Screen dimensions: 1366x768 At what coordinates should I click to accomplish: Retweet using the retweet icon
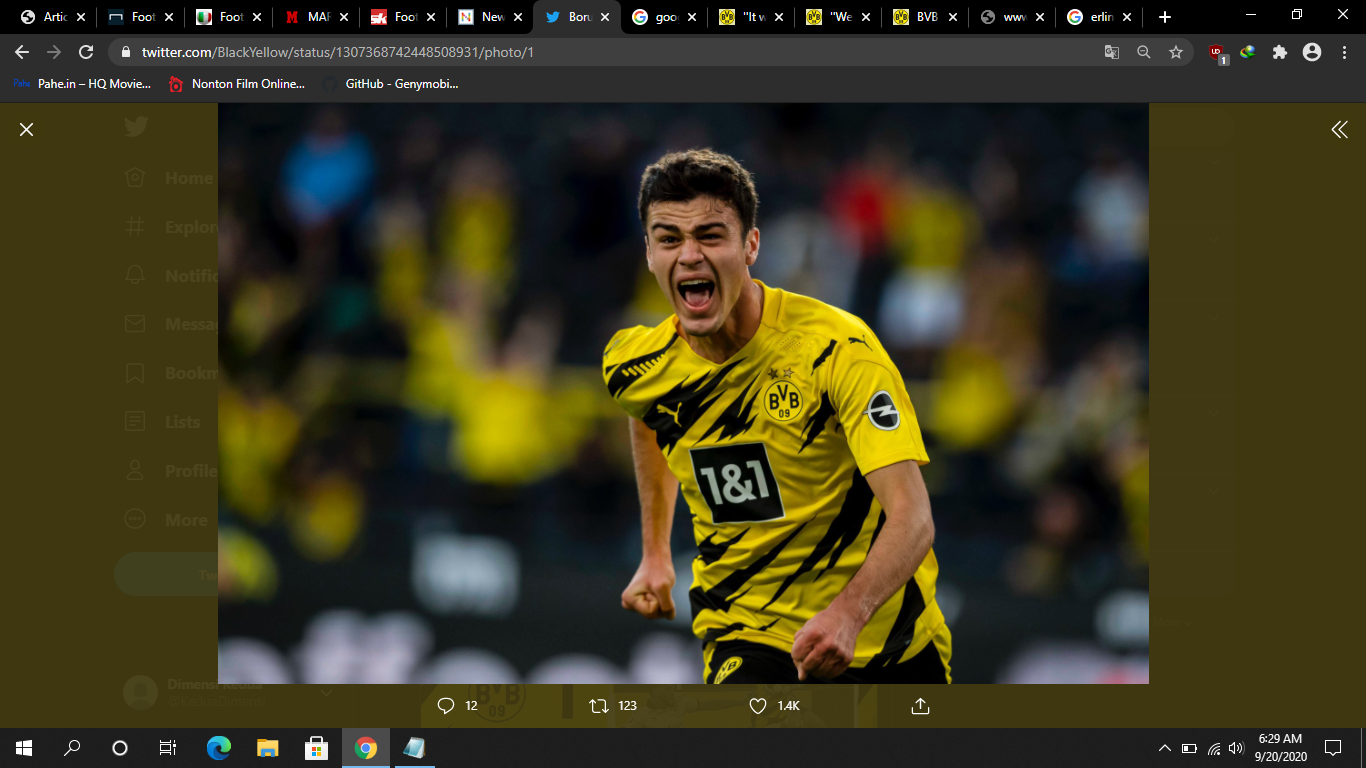tap(599, 706)
